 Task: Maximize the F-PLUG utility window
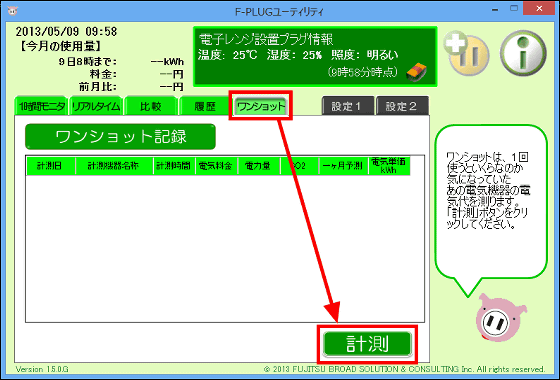[514, 9]
